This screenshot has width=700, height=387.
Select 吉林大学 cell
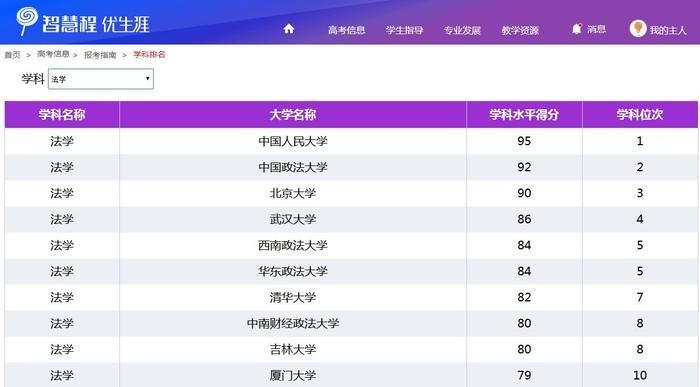coord(293,349)
